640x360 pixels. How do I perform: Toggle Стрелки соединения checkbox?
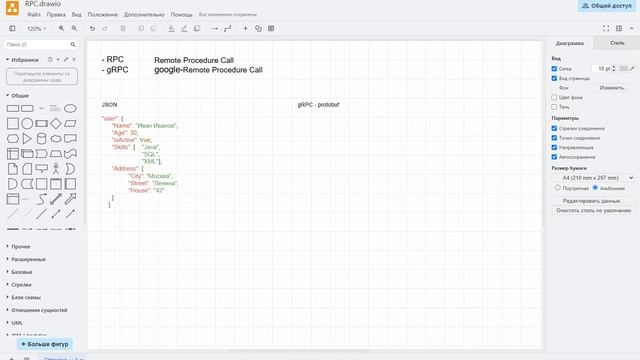pyautogui.click(x=554, y=128)
